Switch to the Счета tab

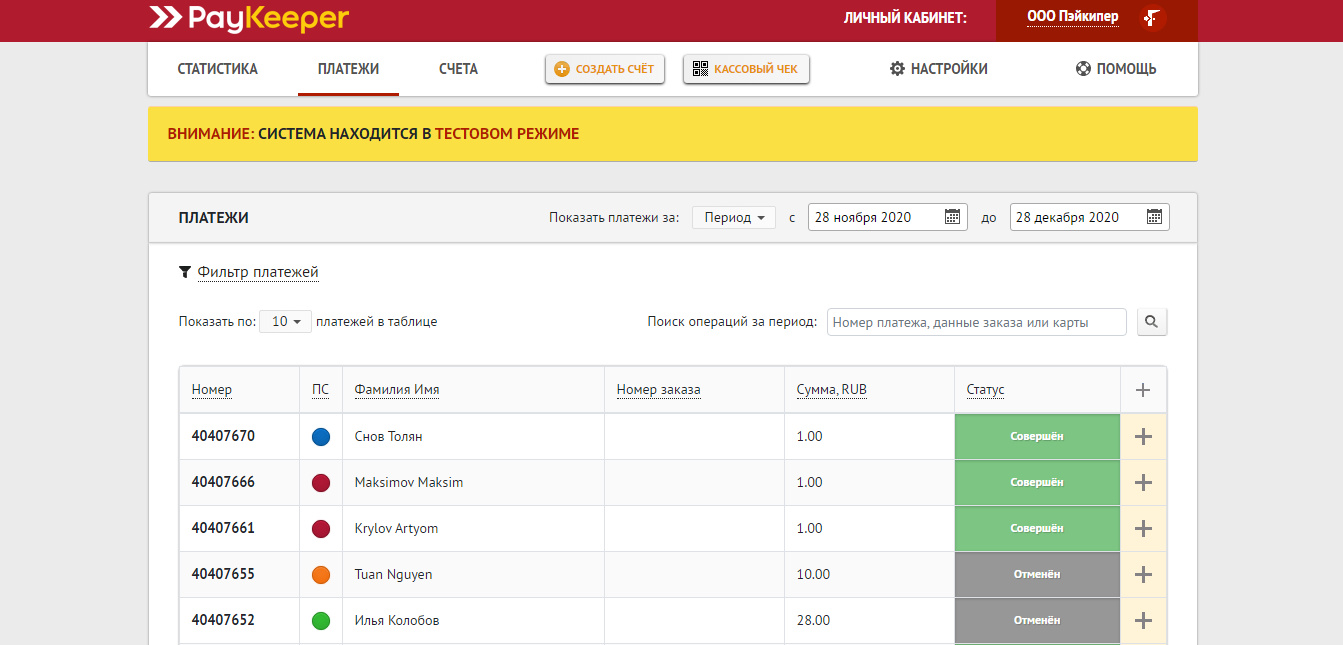pyautogui.click(x=458, y=69)
